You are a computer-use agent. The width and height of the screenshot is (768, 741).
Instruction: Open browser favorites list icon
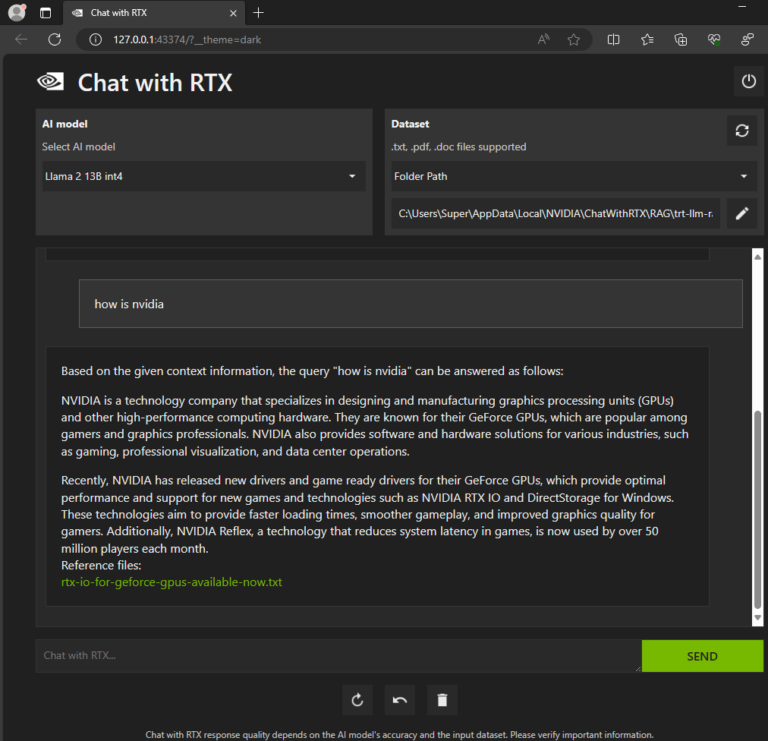pyautogui.click(x=647, y=40)
